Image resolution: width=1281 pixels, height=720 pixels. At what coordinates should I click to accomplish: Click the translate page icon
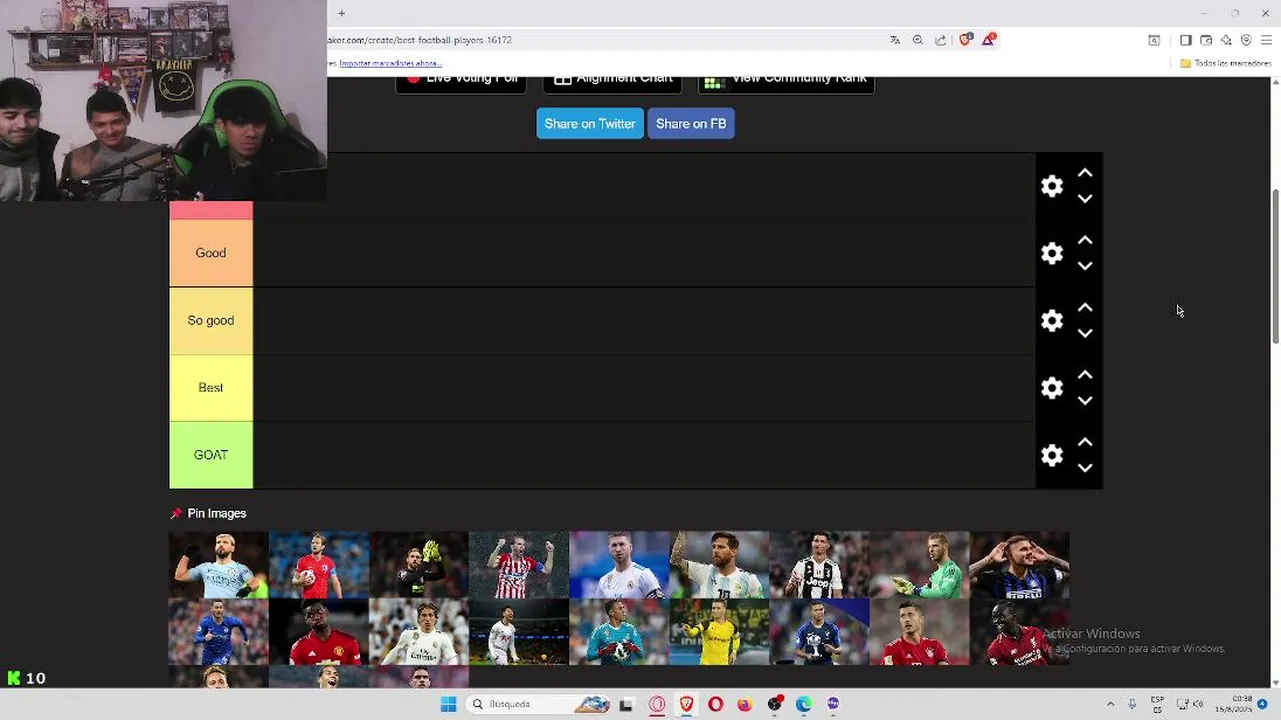coord(895,40)
